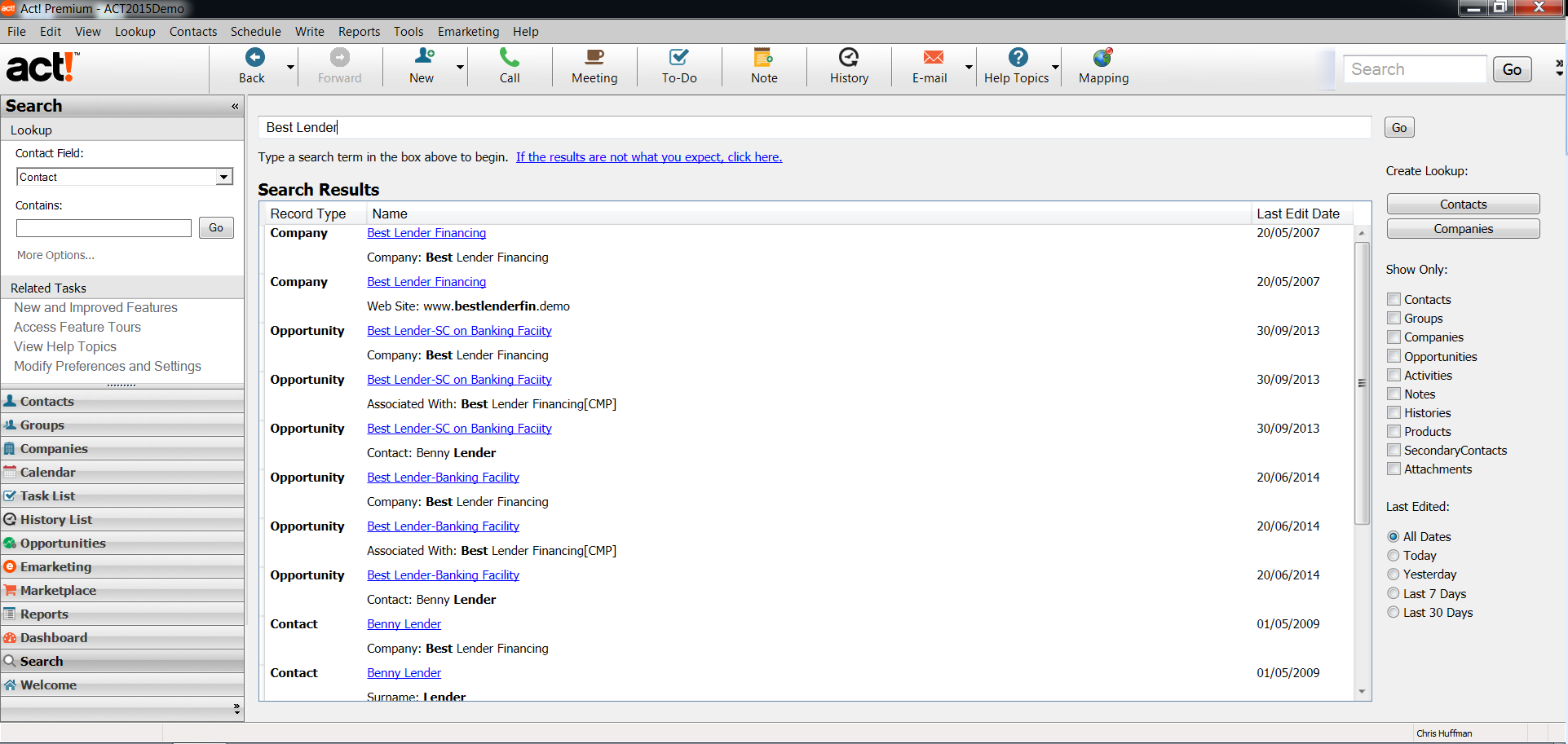The image size is (1568, 744).
Task: Click Go next to Best Lender search
Action: coord(1399,127)
